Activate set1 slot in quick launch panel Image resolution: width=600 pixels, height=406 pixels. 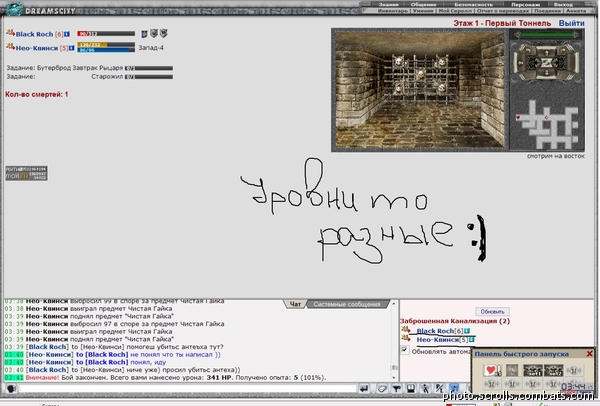pyautogui.click(x=533, y=370)
